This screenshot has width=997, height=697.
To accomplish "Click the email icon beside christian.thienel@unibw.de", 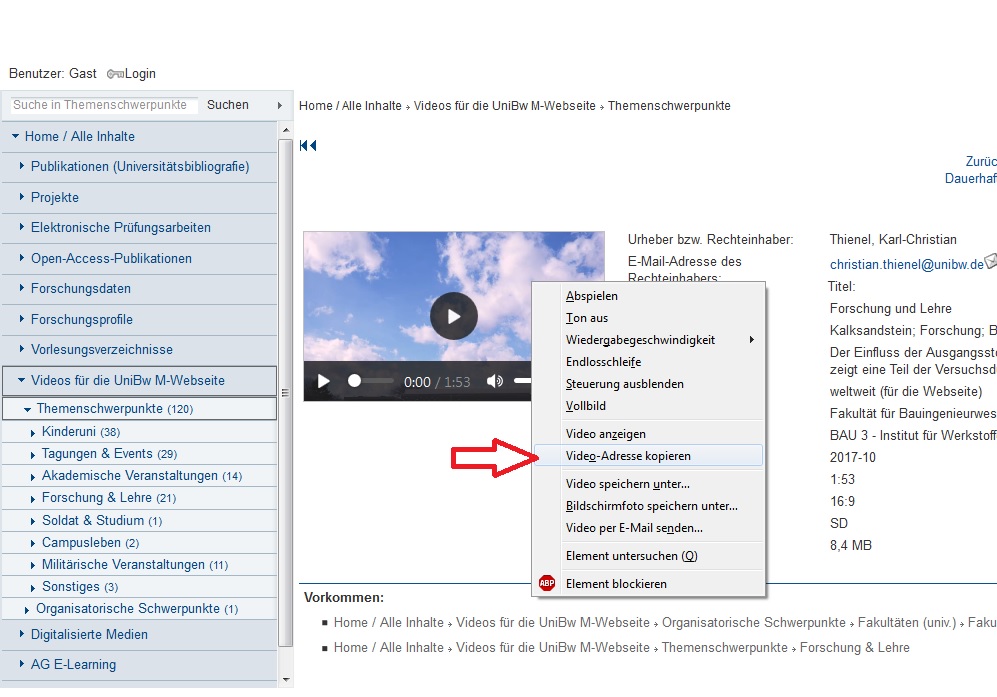I will click(990, 262).
